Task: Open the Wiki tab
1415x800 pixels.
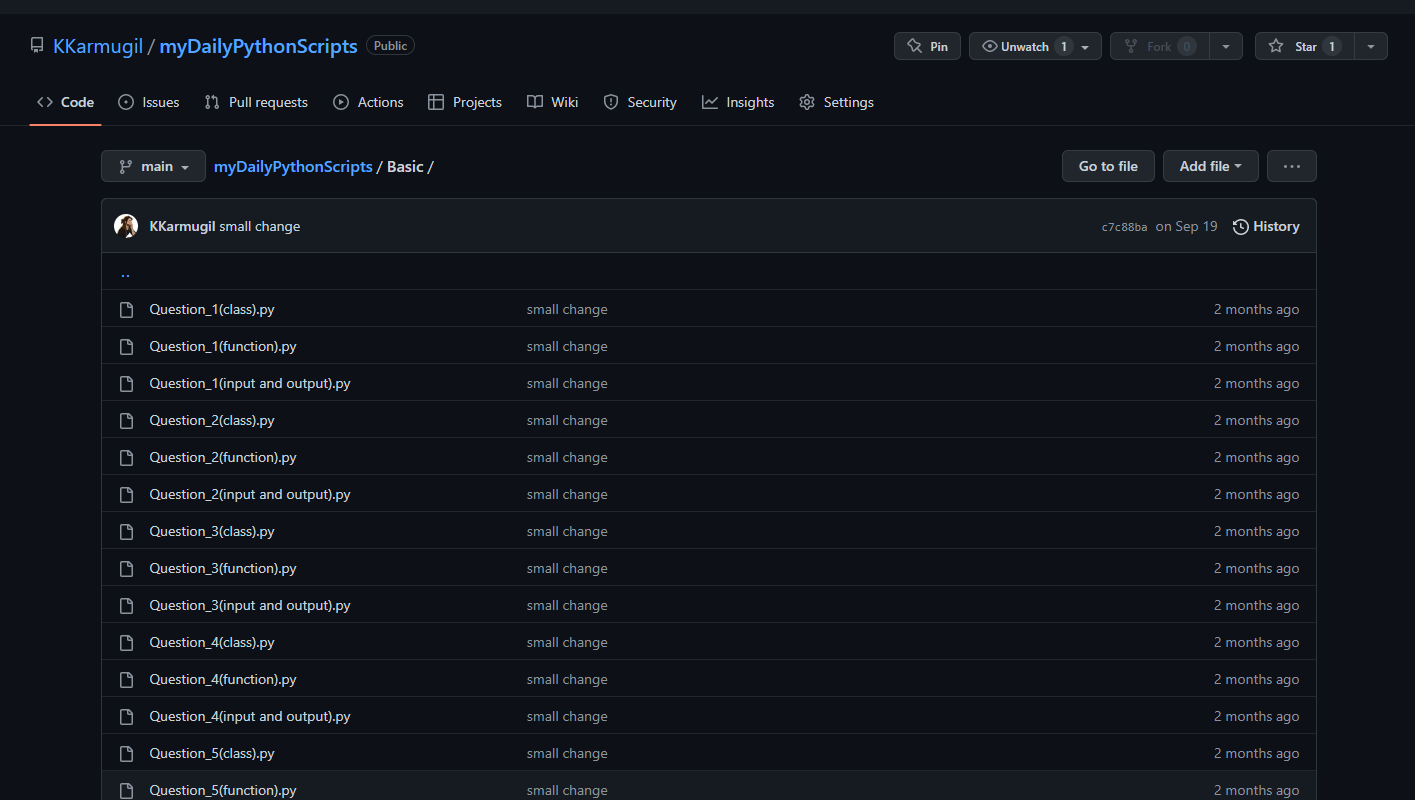Action: [x=553, y=102]
